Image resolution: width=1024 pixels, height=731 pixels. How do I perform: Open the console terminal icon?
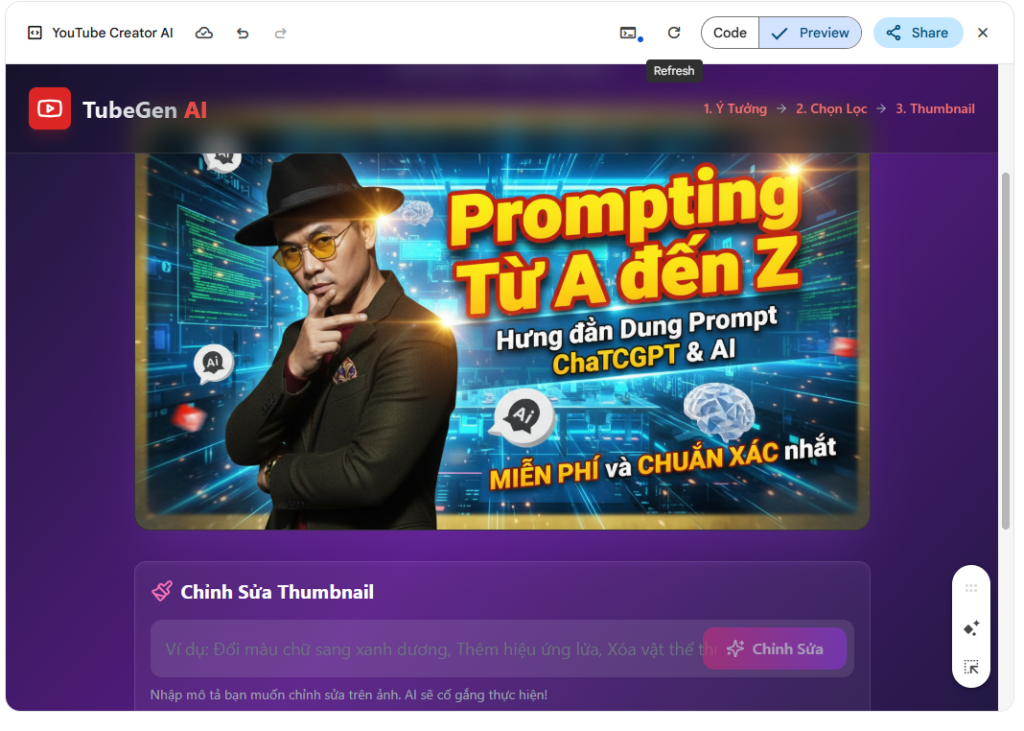629,33
